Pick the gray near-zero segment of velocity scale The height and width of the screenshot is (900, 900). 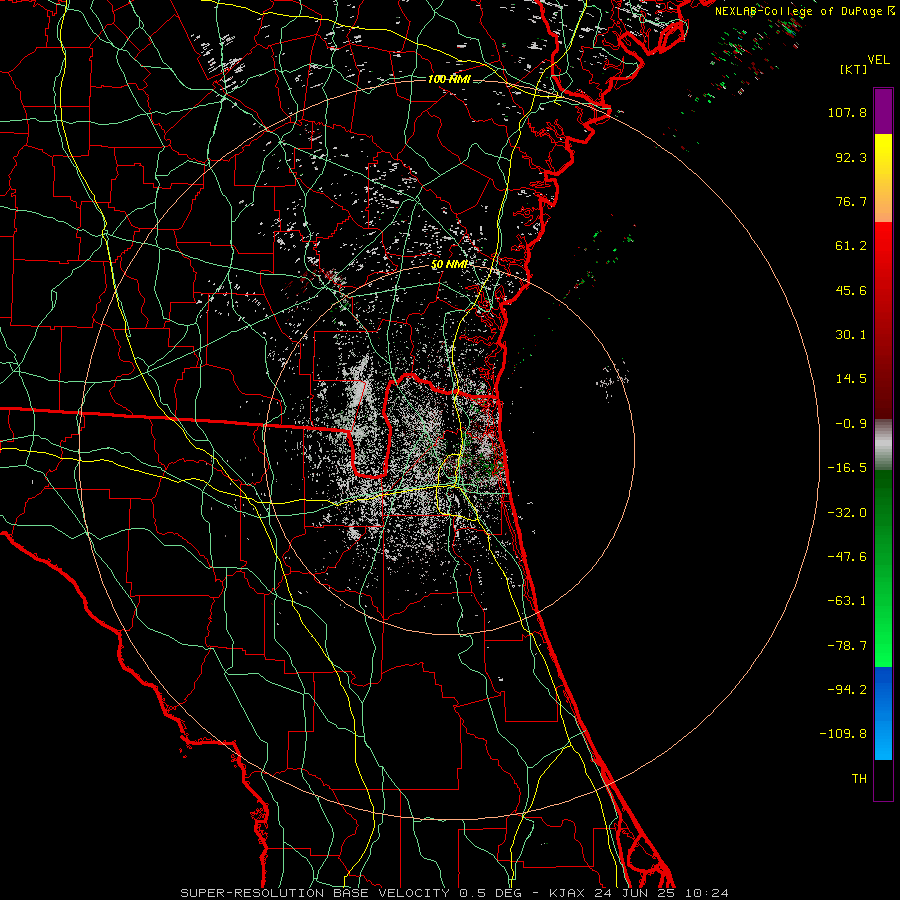click(x=883, y=444)
